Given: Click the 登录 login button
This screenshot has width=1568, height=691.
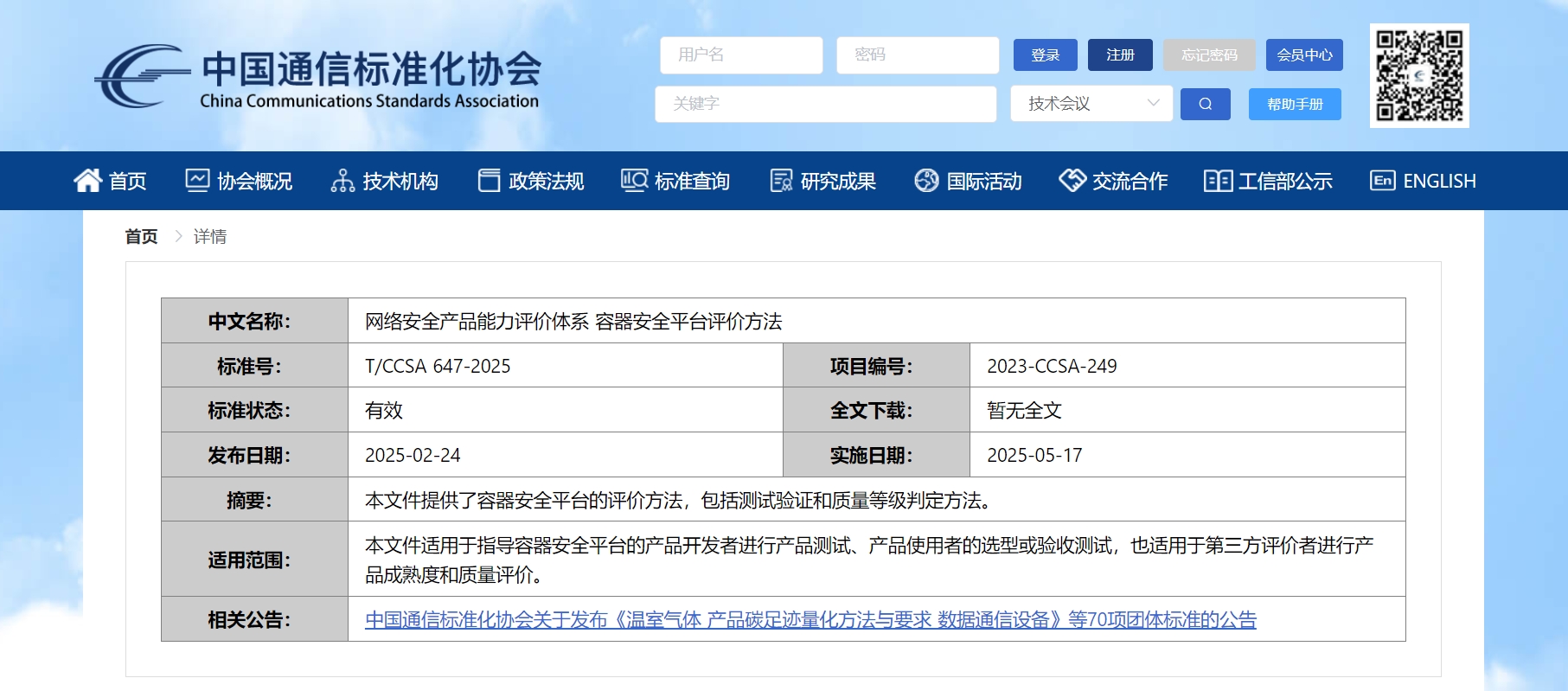Looking at the screenshot, I should pos(1046,54).
